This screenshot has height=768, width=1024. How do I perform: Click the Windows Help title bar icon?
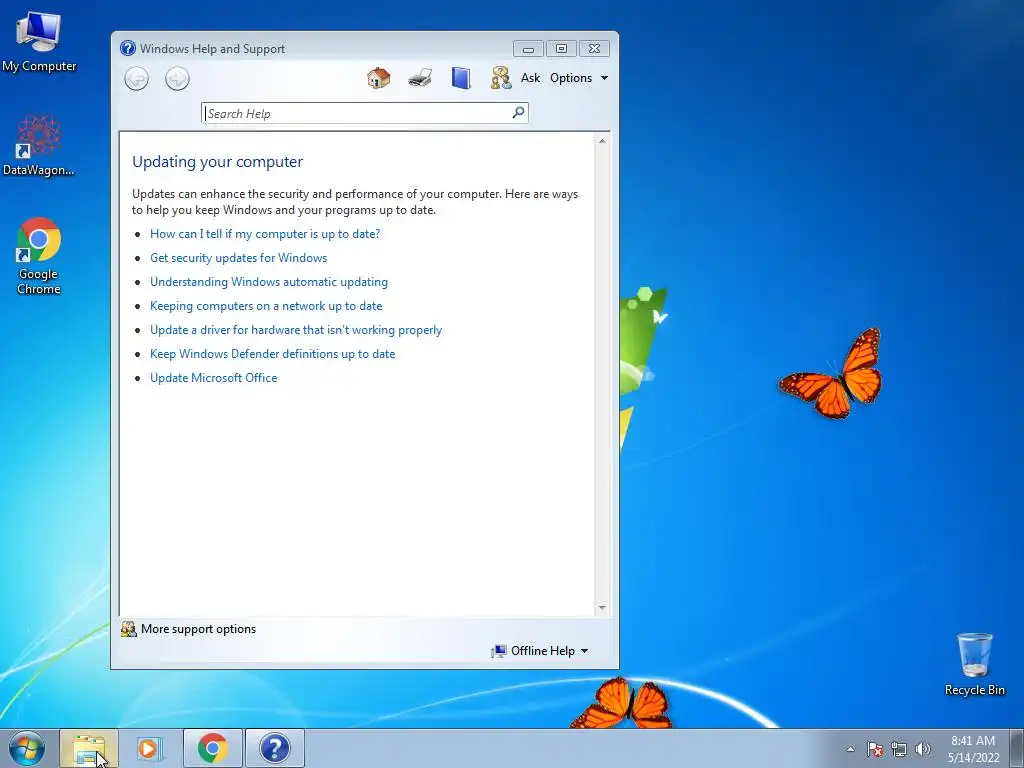point(128,48)
